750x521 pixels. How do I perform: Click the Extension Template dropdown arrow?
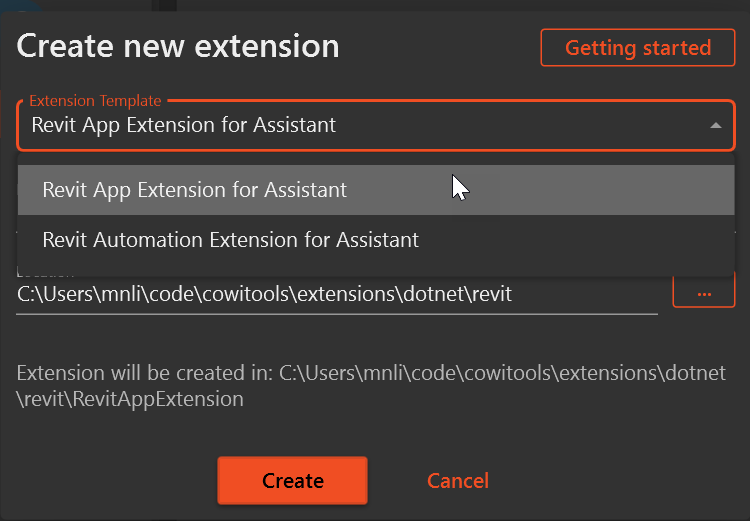pos(715,126)
